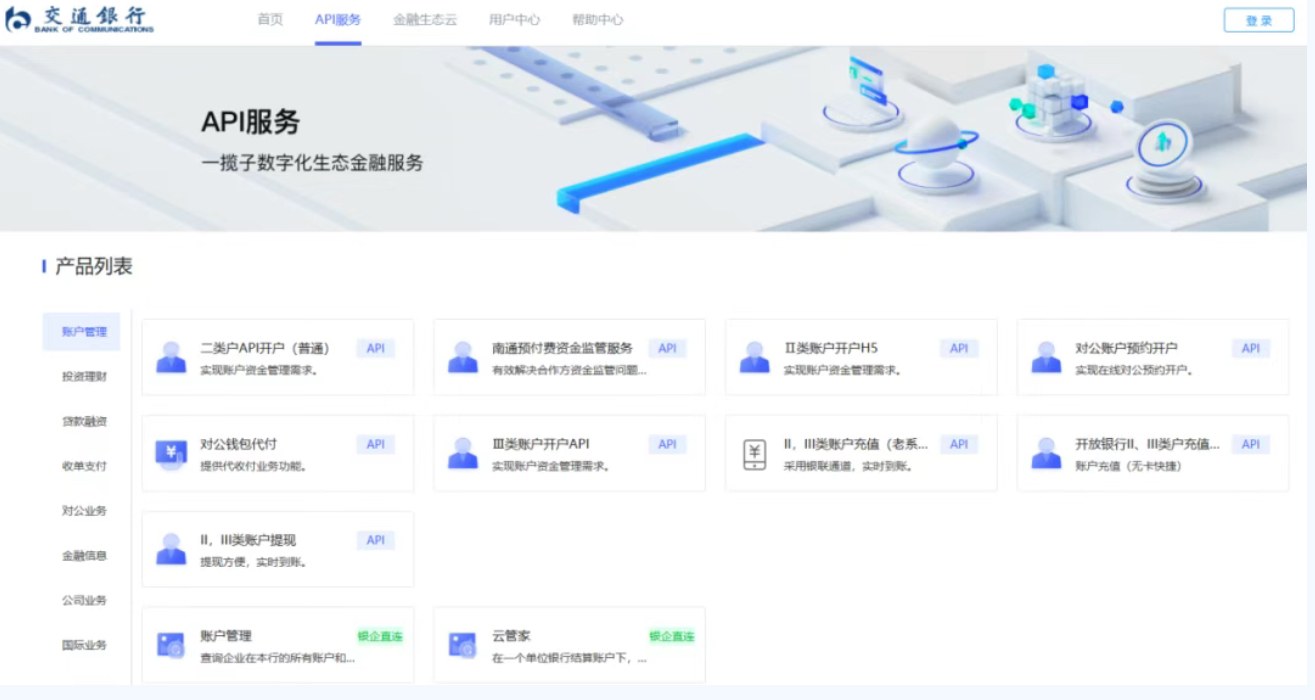
Task: Click the 二类户API开户 person icon
Action: (171, 357)
